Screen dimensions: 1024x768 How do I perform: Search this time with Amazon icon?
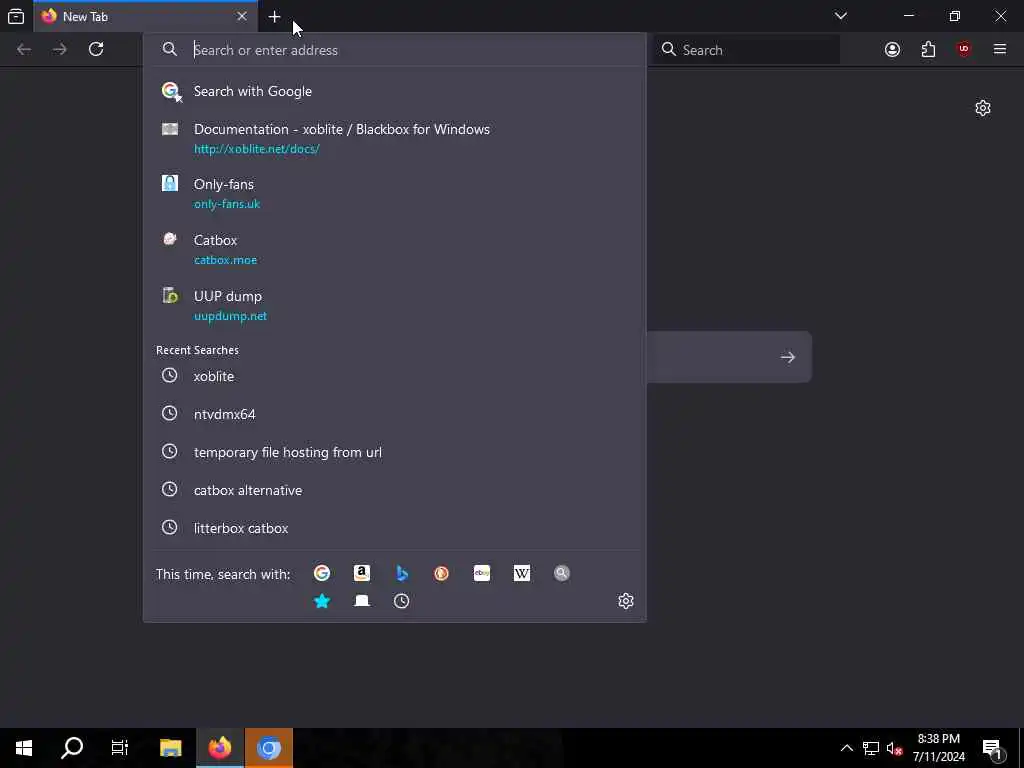point(362,573)
